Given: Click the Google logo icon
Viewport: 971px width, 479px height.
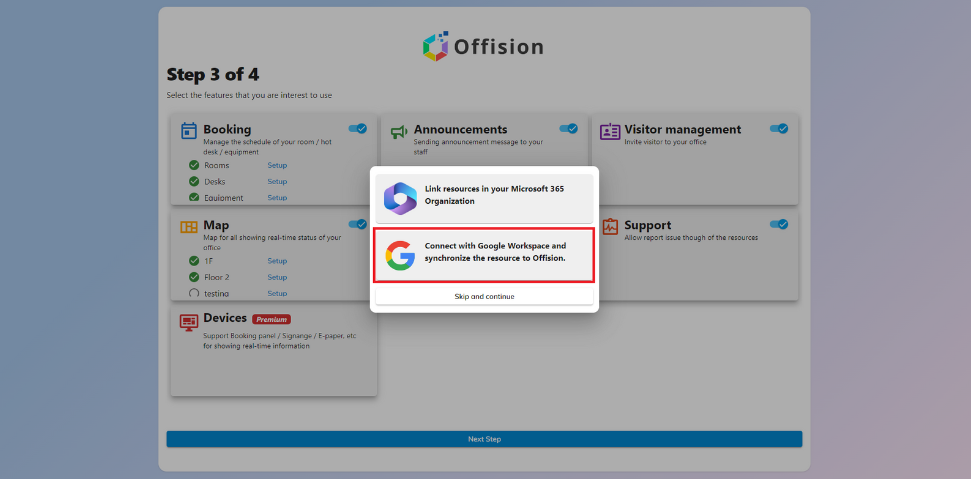Looking at the screenshot, I should tap(400, 256).
